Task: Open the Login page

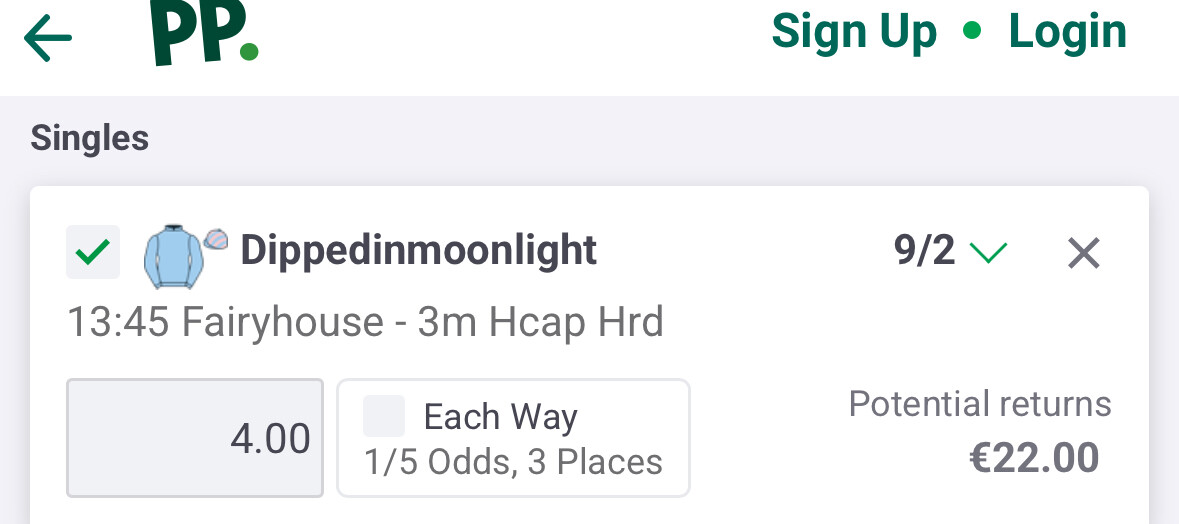Action: tap(1067, 31)
